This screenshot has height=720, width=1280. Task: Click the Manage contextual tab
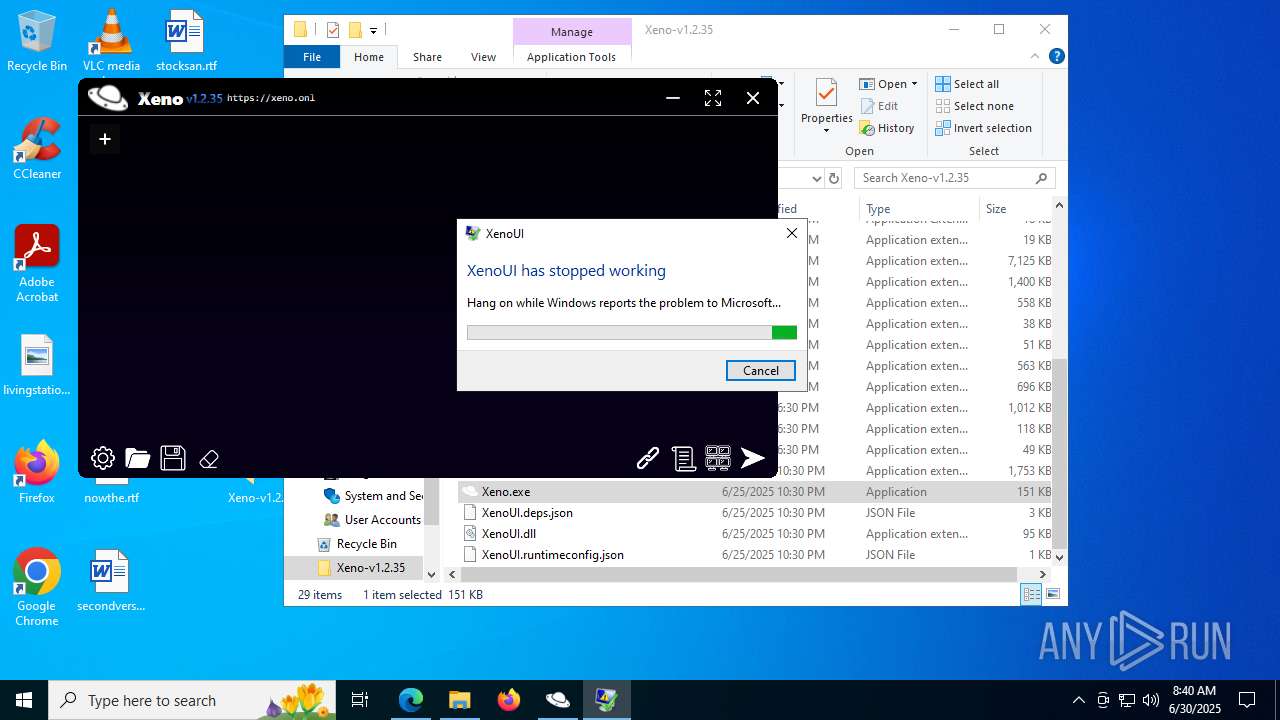click(x=572, y=32)
